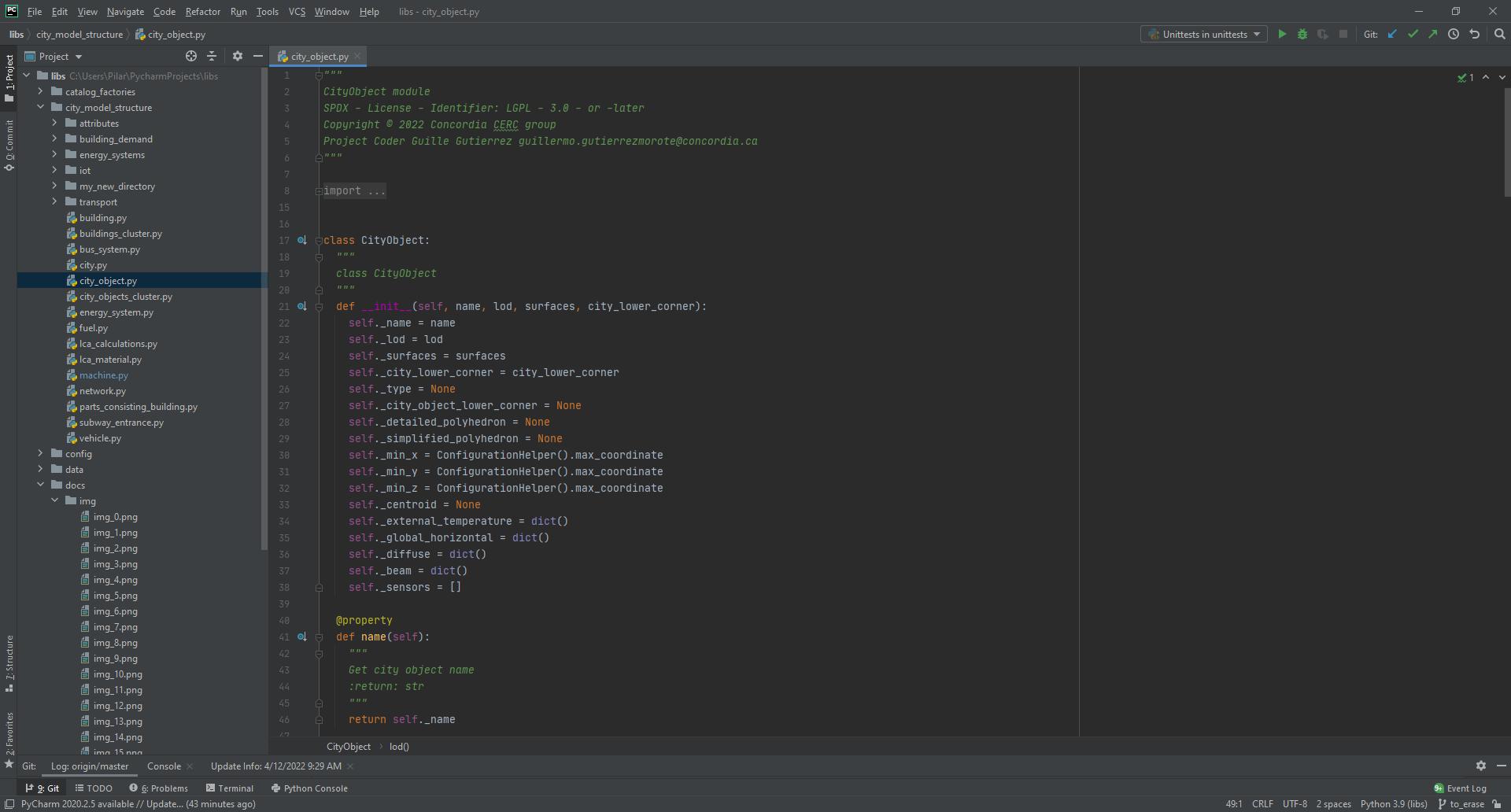This screenshot has width=1511, height=812.
Task: Switch to Log: origin/master tab
Action: (90, 766)
